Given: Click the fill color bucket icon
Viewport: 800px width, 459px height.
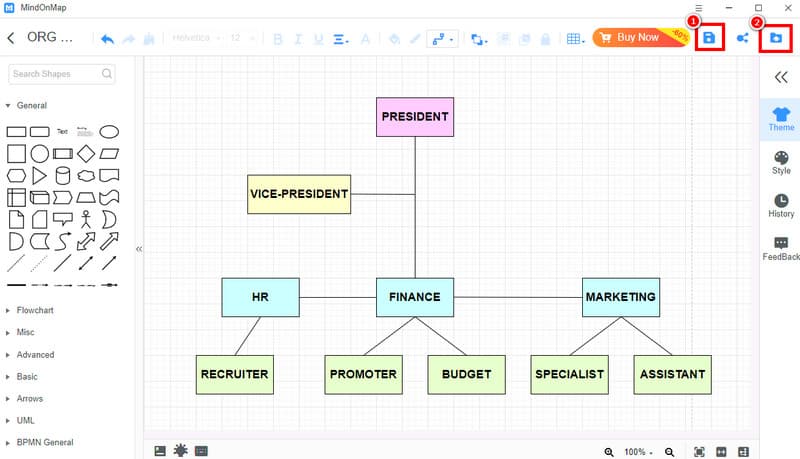Looking at the screenshot, I should click(x=394, y=39).
